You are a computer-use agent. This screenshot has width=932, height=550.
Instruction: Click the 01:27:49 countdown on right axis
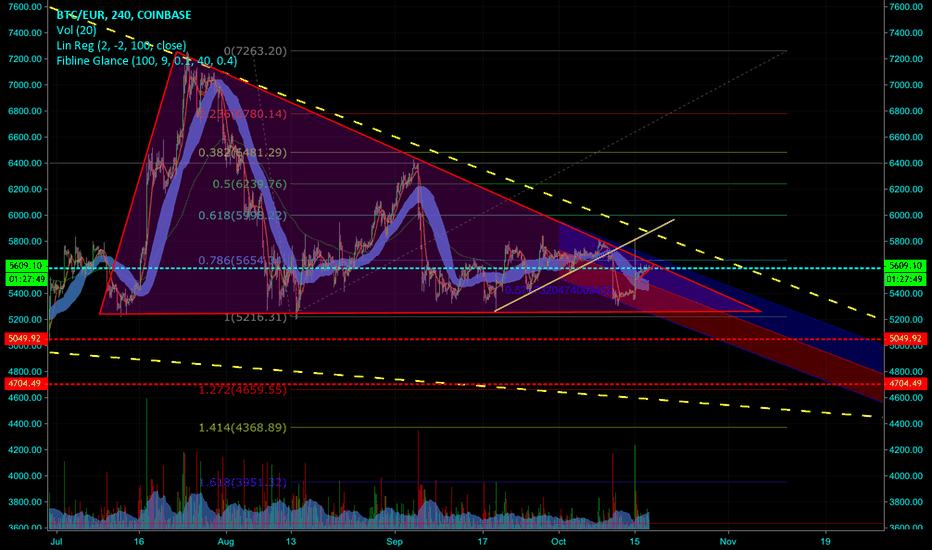(906, 279)
